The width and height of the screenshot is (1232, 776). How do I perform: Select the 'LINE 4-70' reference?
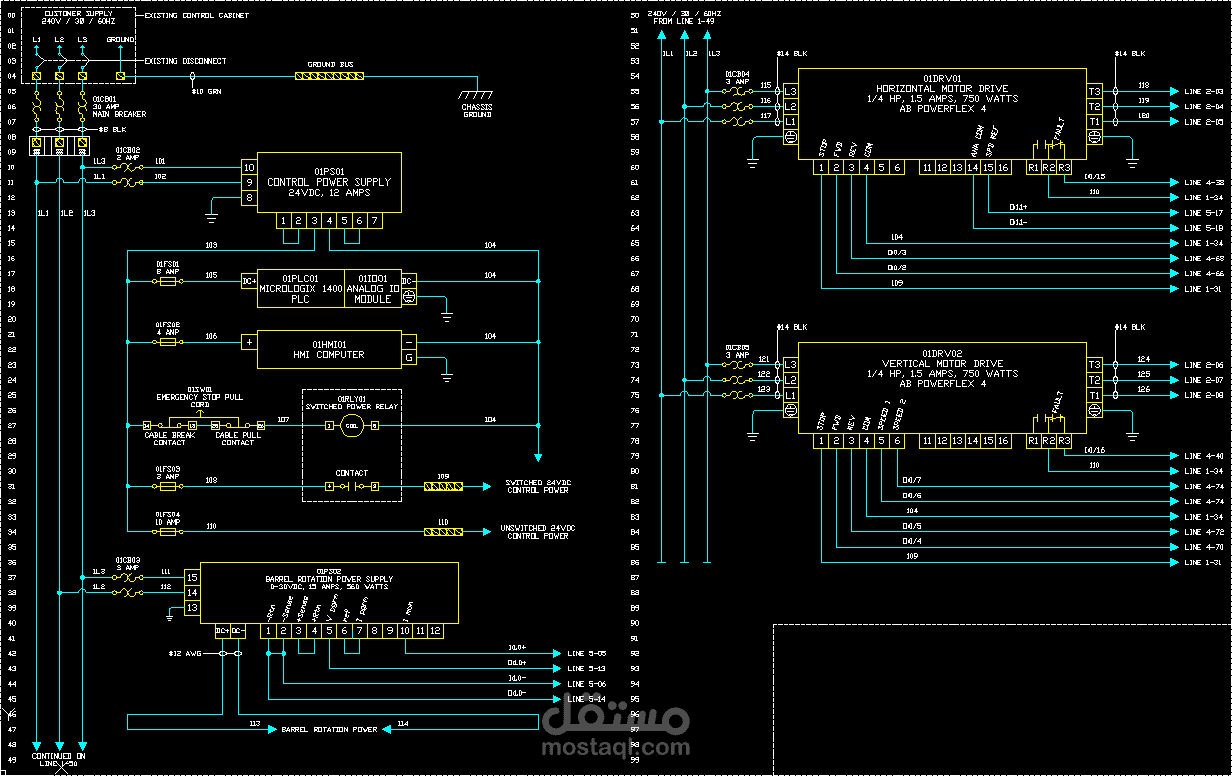(1203, 547)
